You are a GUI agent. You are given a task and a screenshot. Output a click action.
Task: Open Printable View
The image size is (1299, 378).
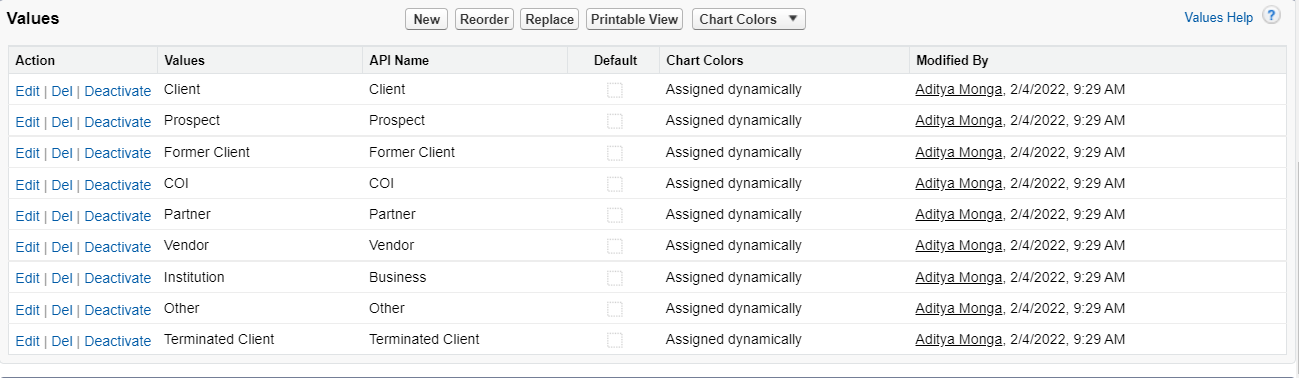pos(635,19)
